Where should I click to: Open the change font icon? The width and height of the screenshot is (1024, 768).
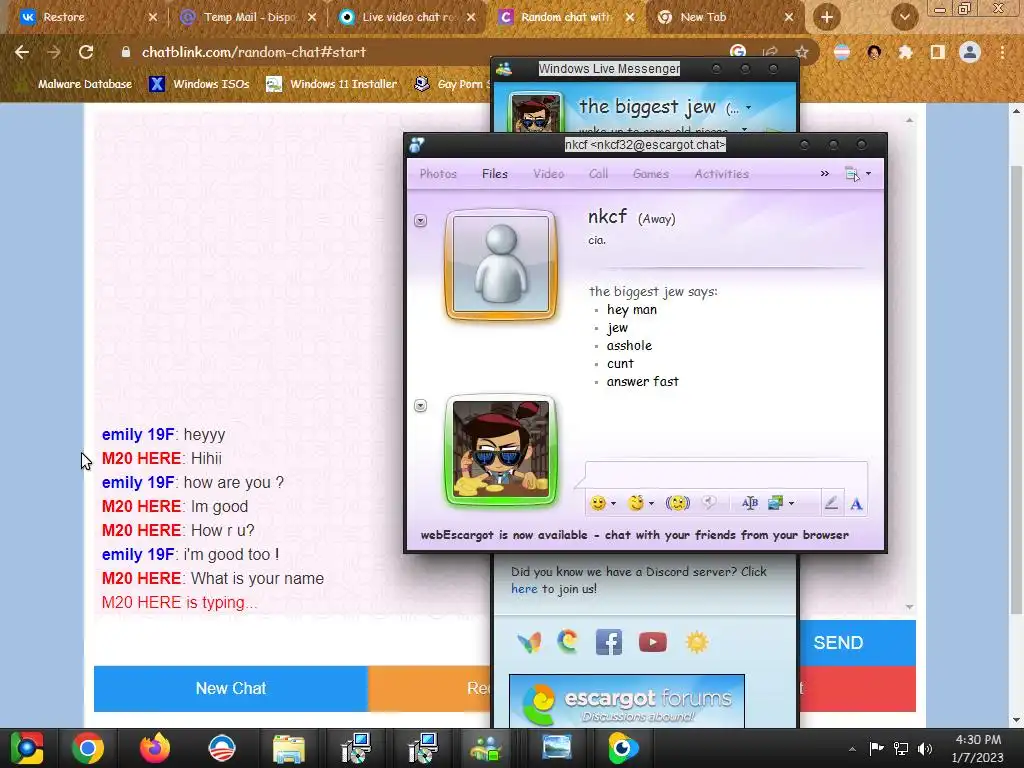coord(750,503)
